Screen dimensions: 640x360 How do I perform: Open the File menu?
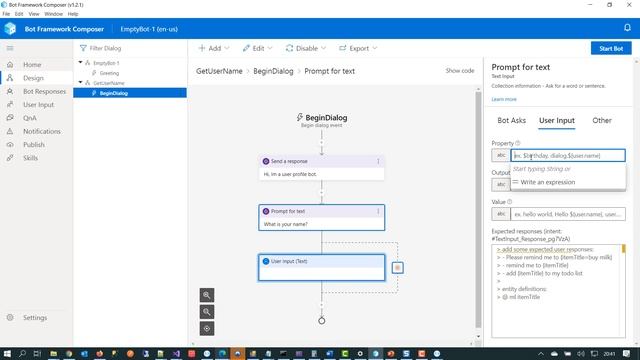click(x=6, y=14)
